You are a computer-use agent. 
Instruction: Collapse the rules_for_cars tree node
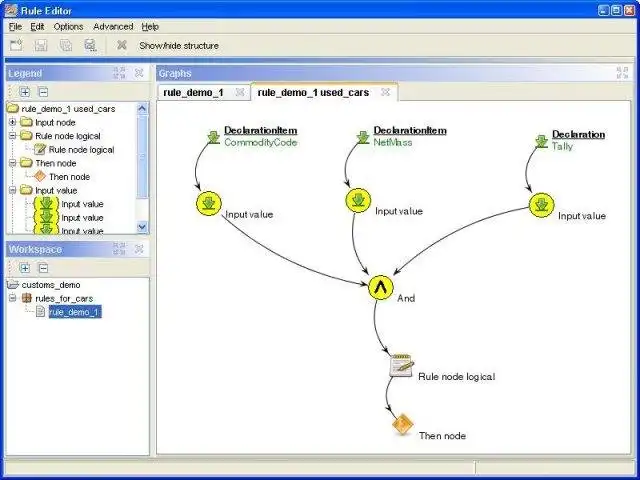(x=13, y=298)
